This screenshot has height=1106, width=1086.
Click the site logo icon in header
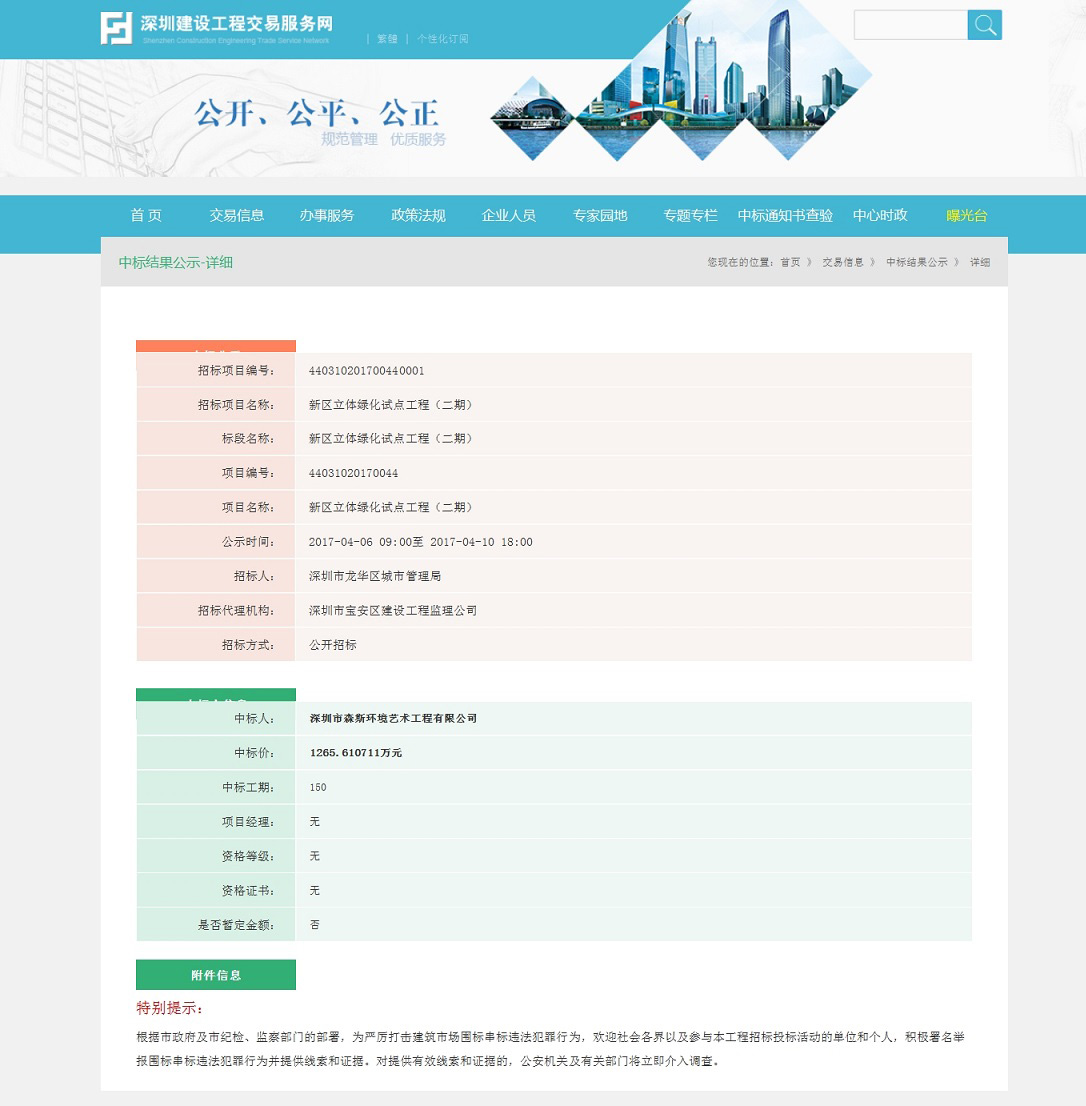[116, 28]
